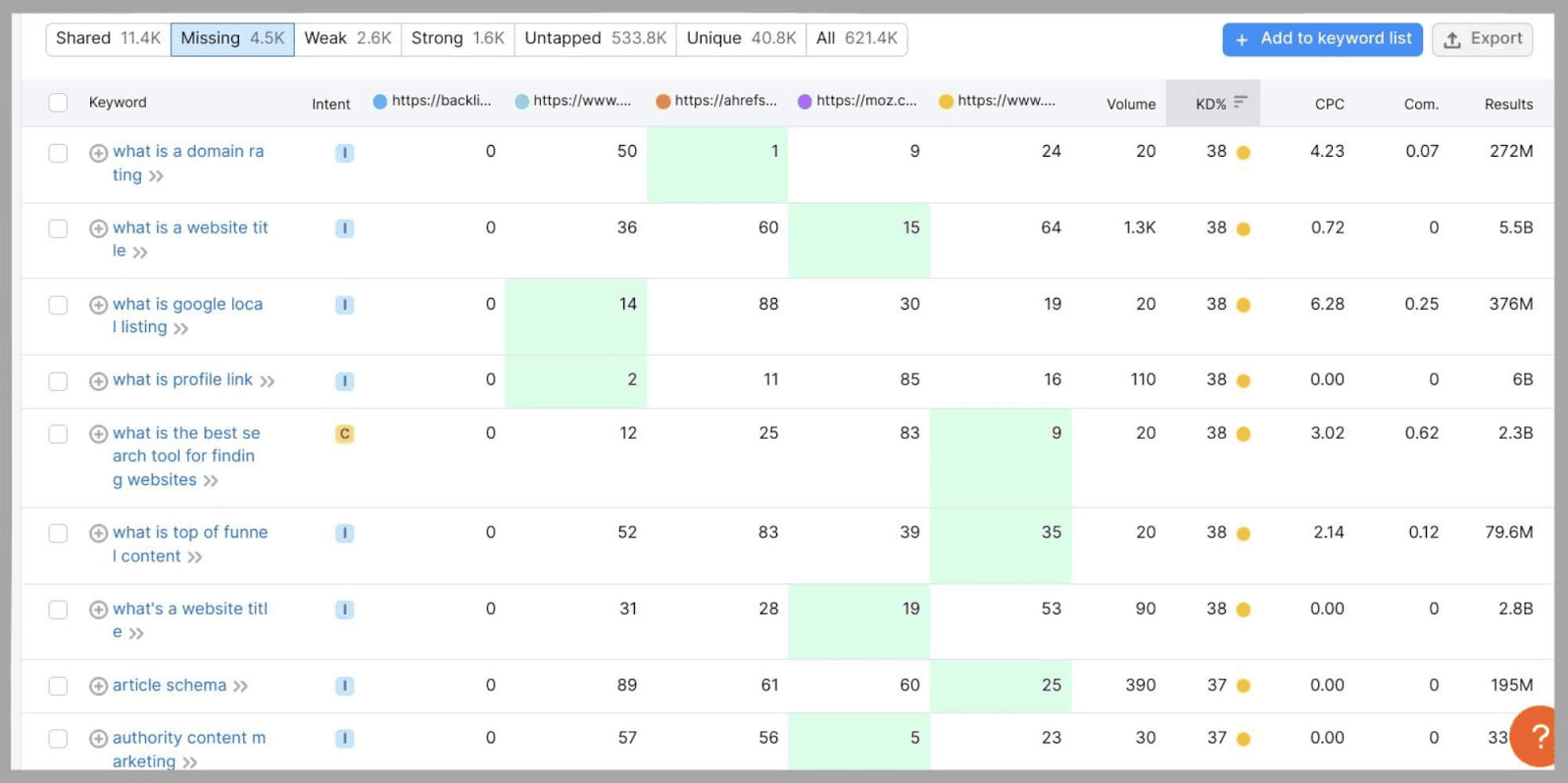This screenshot has height=783, width=1568.
Task: Click the plus icon beside 'what is profile link'
Action: [x=98, y=381]
